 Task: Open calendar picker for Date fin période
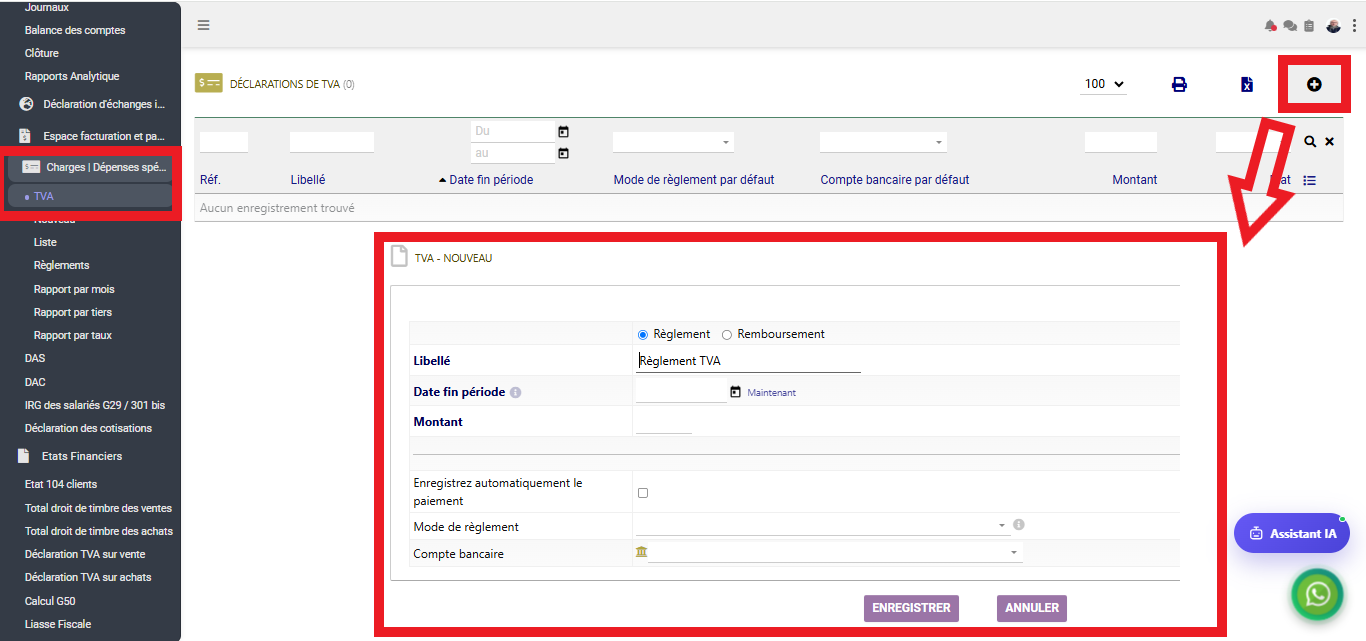pyautogui.click(x=736, y=392)
